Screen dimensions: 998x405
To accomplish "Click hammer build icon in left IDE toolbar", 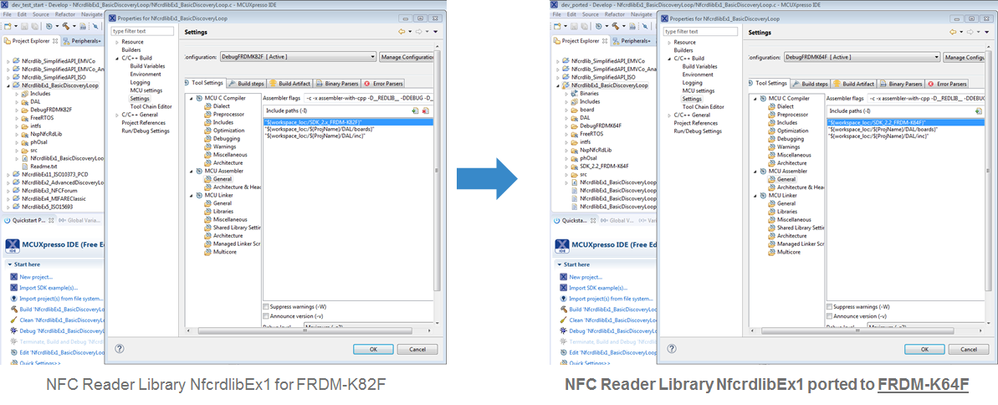I will (65, 26).
